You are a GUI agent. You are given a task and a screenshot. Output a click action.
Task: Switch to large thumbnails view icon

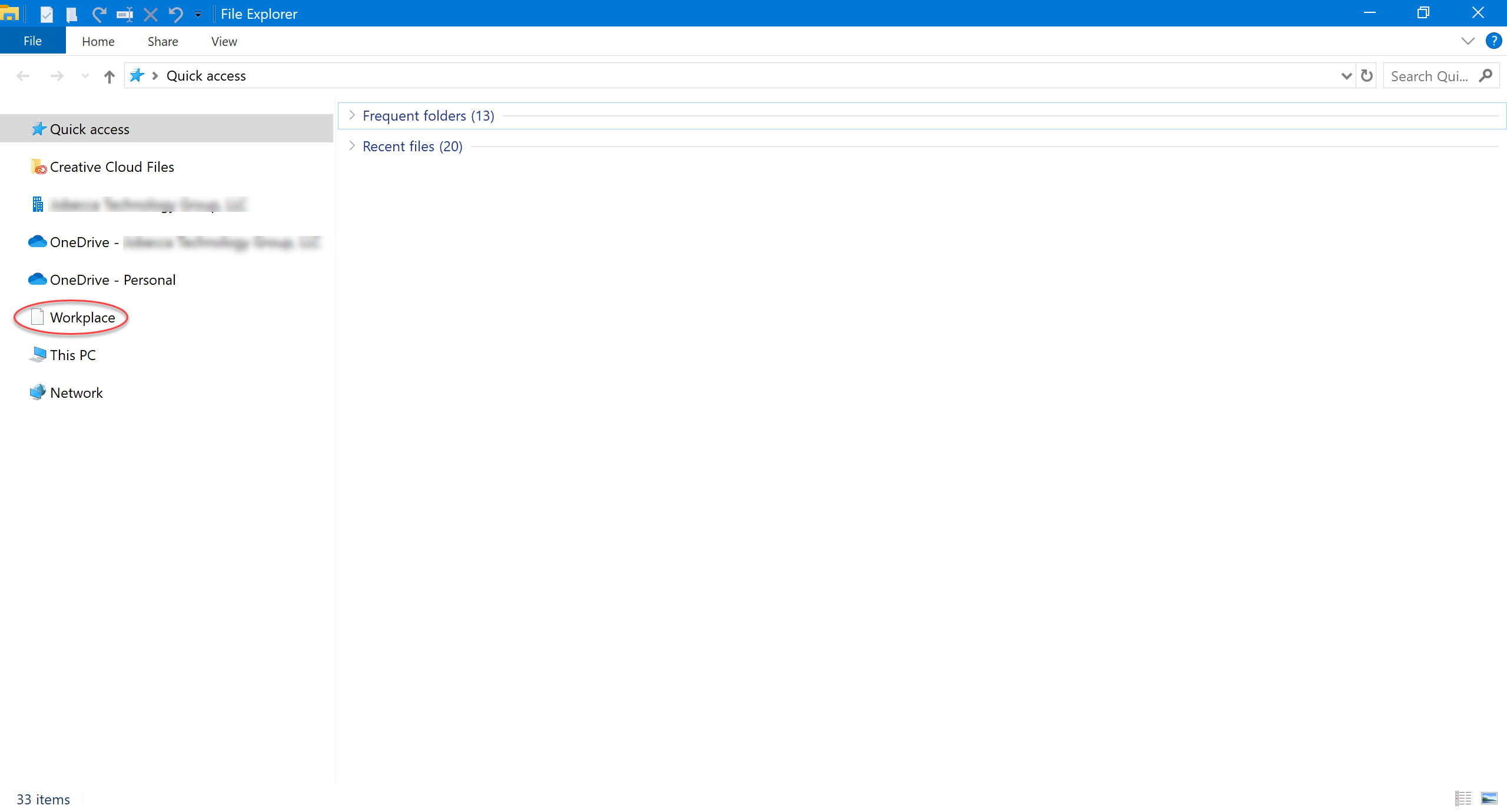[1489, 798]
